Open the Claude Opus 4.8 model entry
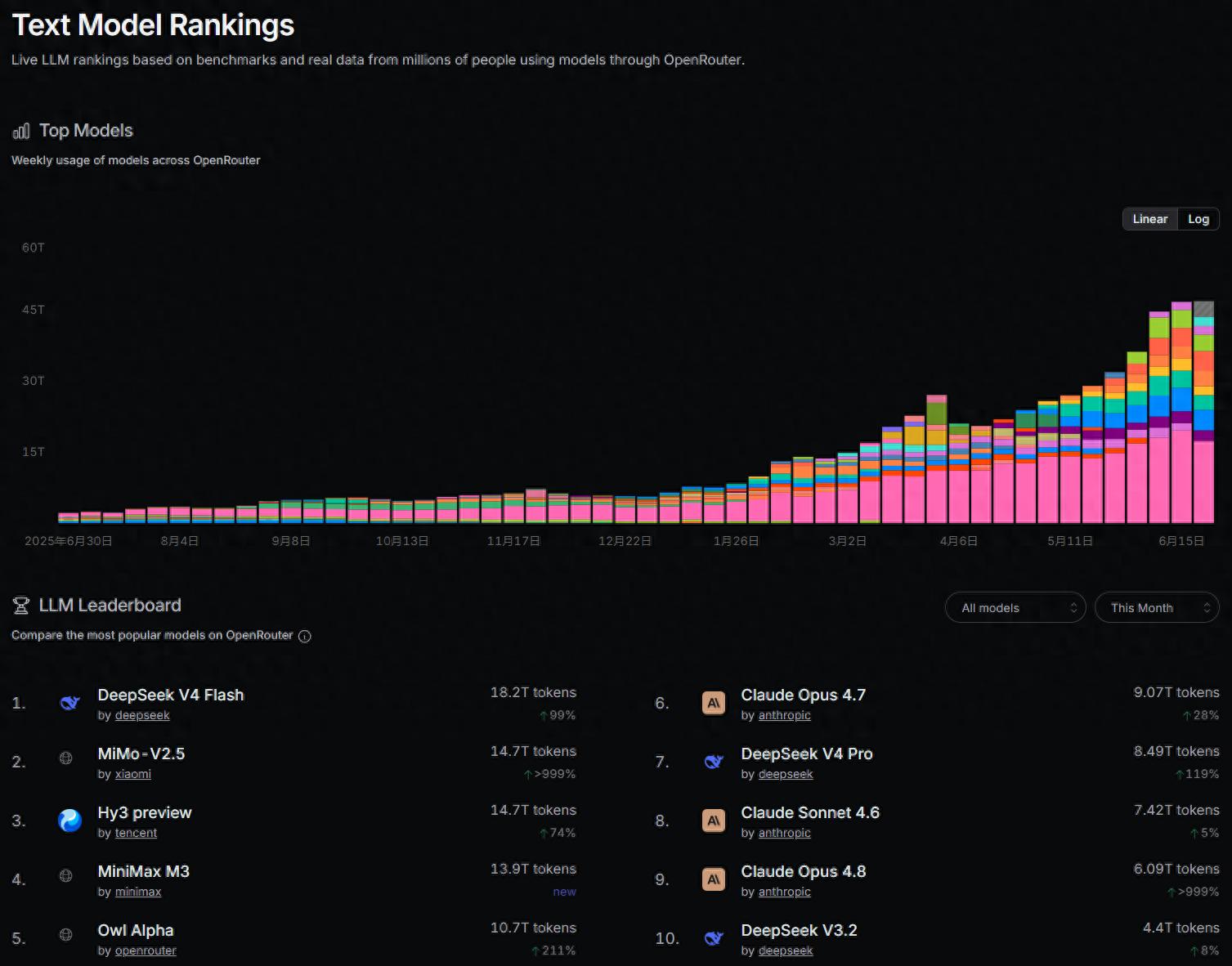Image resolution: width=1232 pixels, height=966 pixels. pyautogui.click(x=804, y=871)
